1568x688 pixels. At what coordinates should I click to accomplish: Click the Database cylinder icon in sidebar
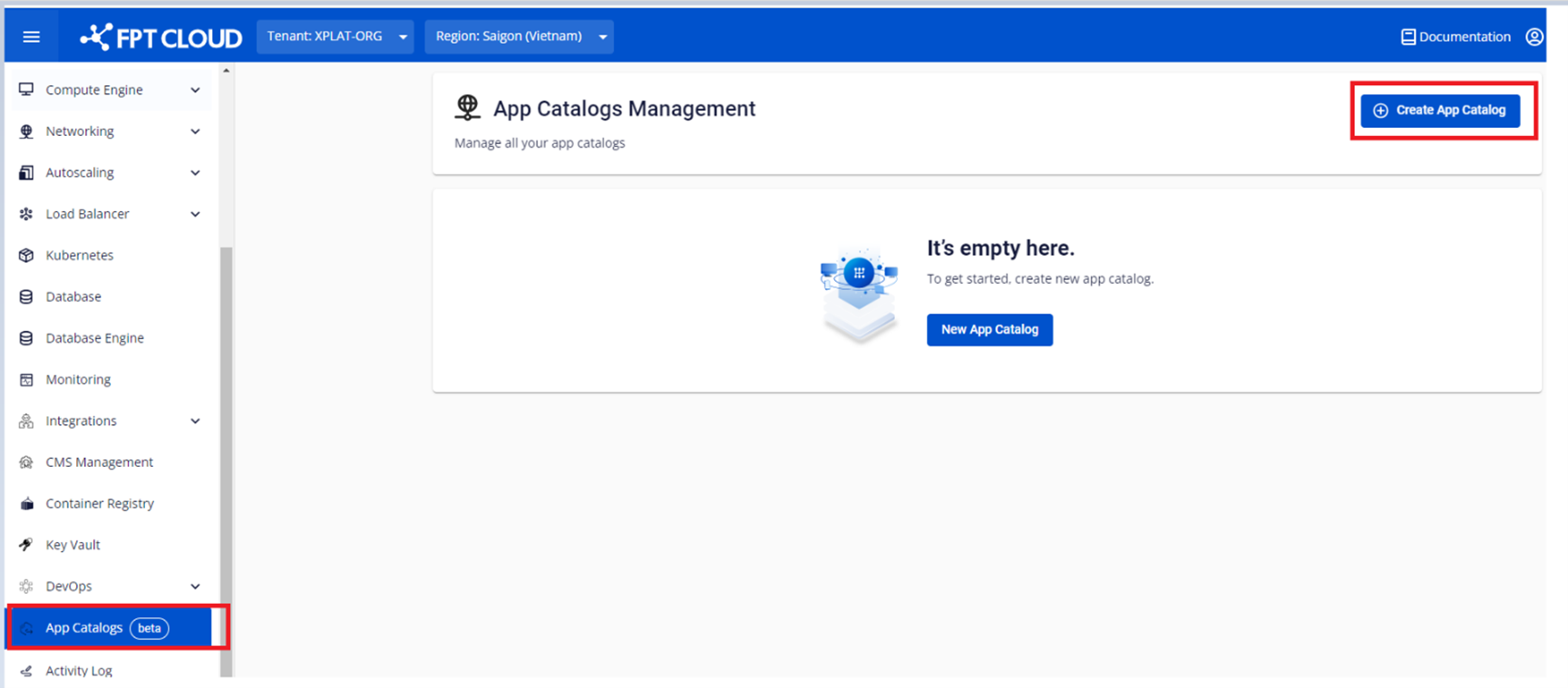click(26, 297)
